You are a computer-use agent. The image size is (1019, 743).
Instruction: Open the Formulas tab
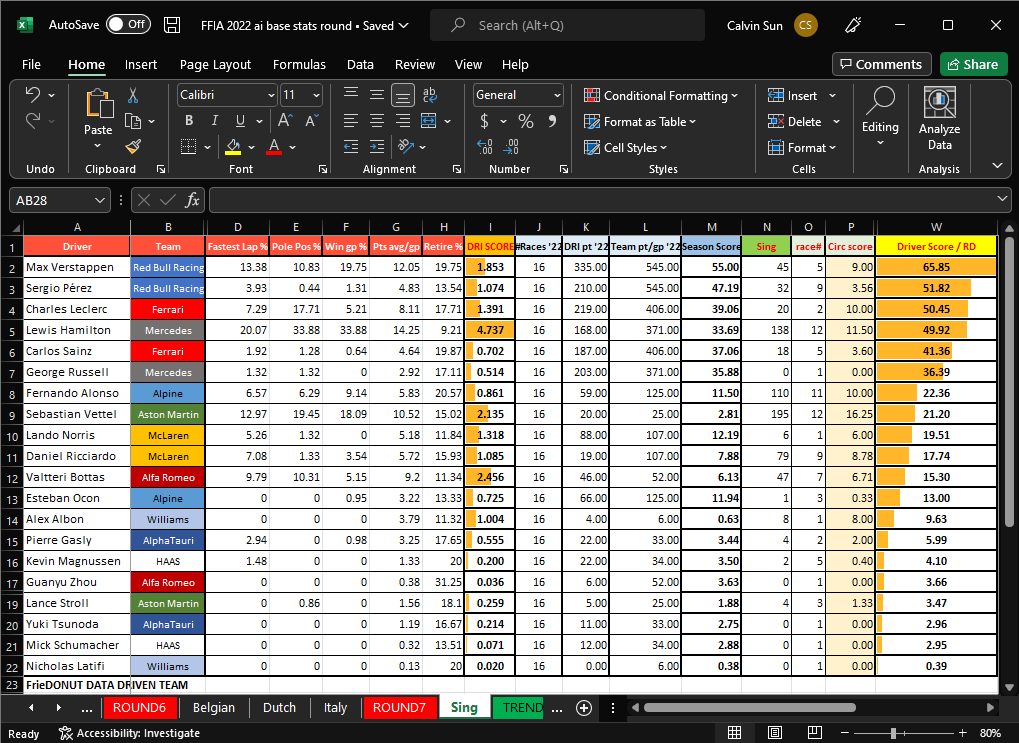299,64
